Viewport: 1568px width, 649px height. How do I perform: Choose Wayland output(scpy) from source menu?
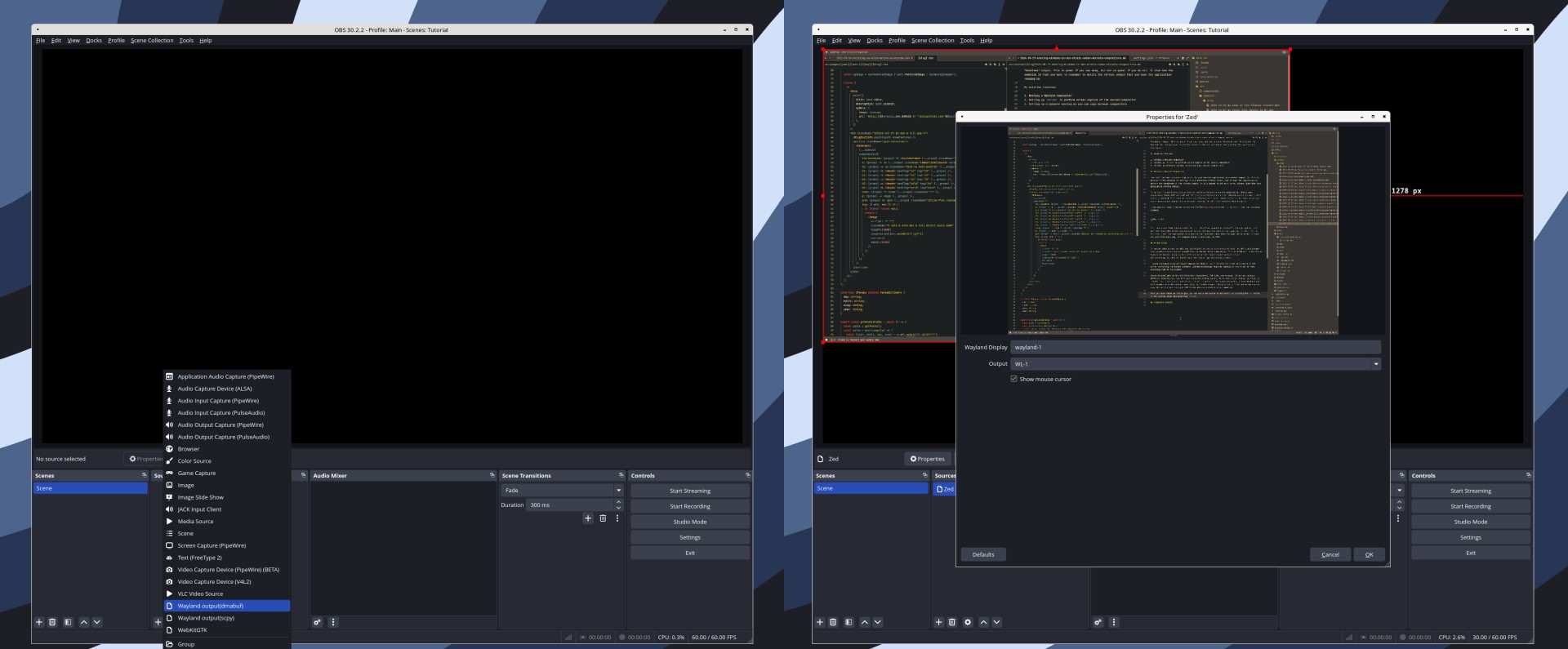pyautogui.click(x=227, y=618)
